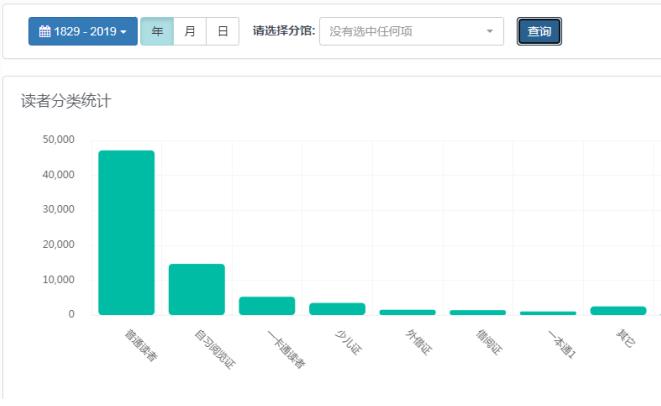Click the 读者分类统计 chart title

[x=66, y=101]
